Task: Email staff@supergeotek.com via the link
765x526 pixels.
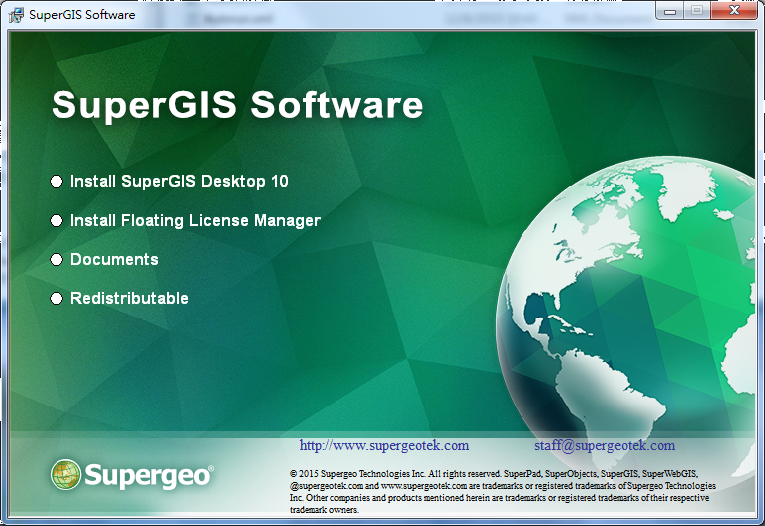Action: tap(604, 445)
